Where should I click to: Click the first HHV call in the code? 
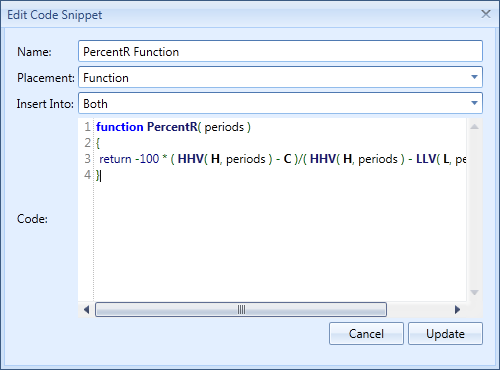(191, 159)
